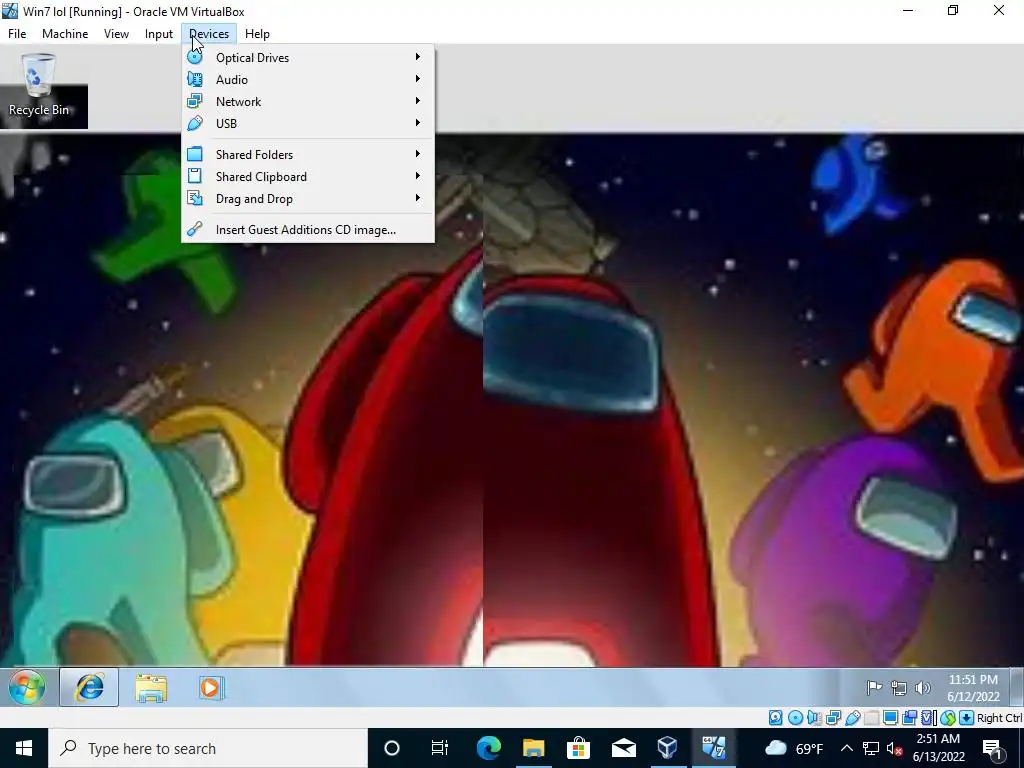Click the USB devices status icon

coord(852,718)
